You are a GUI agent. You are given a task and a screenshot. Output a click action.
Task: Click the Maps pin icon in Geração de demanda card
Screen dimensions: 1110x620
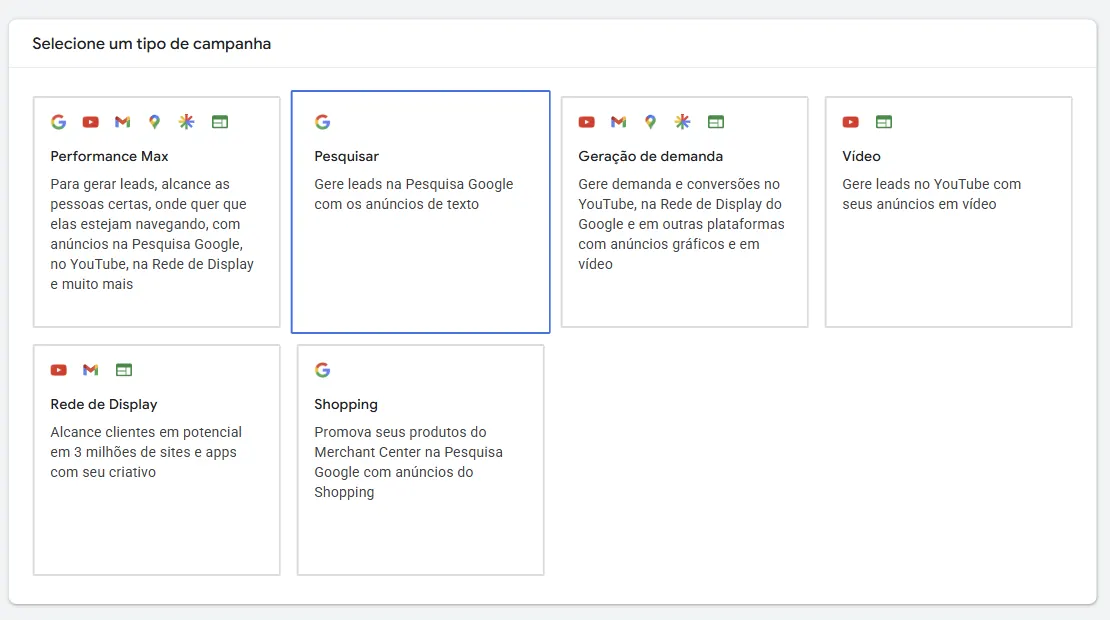pos(651,122)
